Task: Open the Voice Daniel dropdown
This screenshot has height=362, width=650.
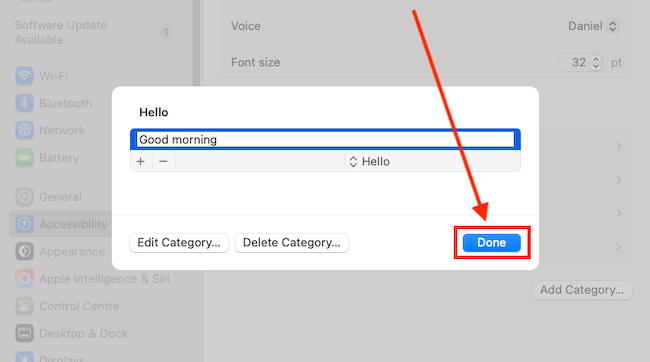Action: (593, 26)
